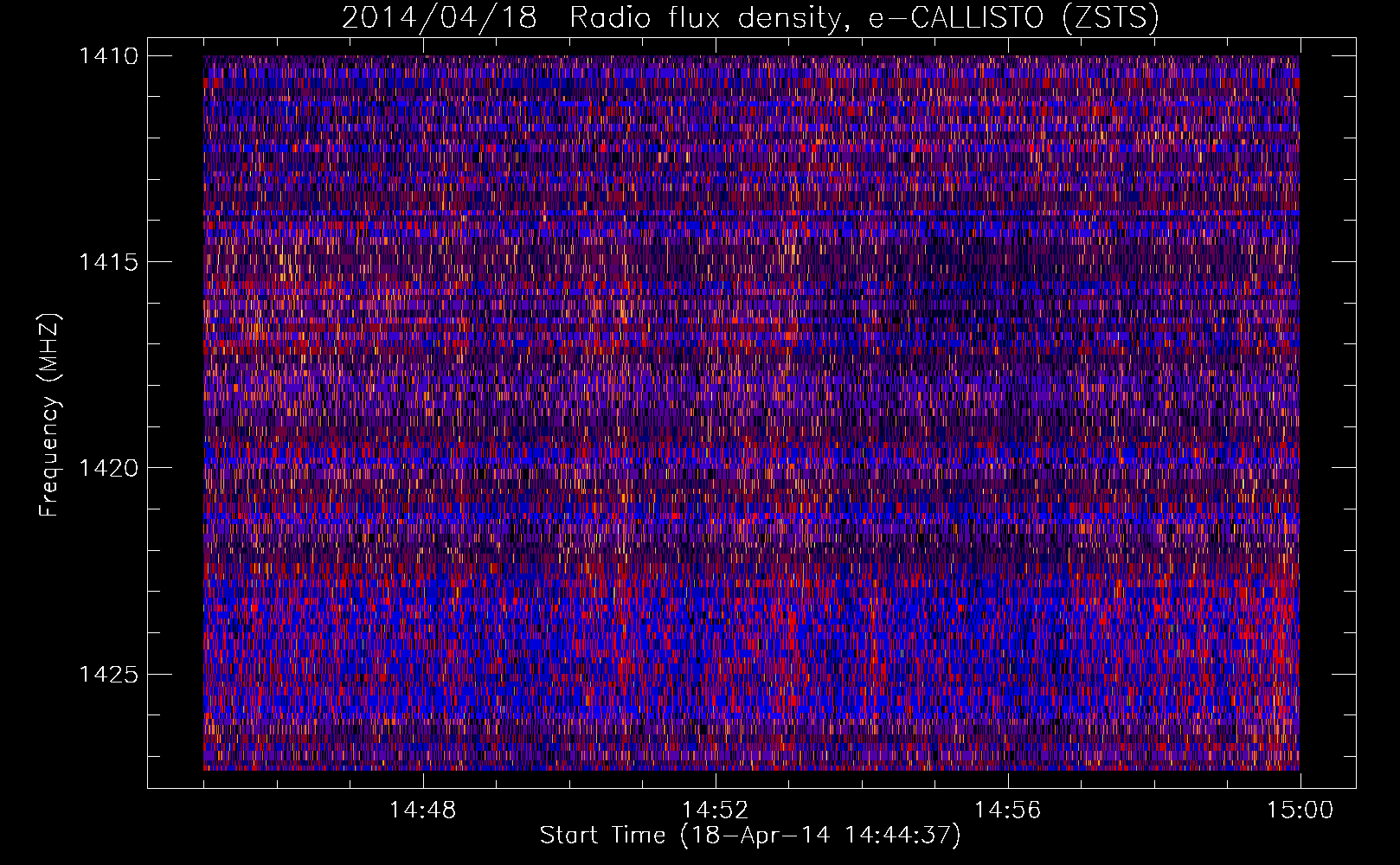Pick the 1425 frequency tick label

[x=108, y=674]
